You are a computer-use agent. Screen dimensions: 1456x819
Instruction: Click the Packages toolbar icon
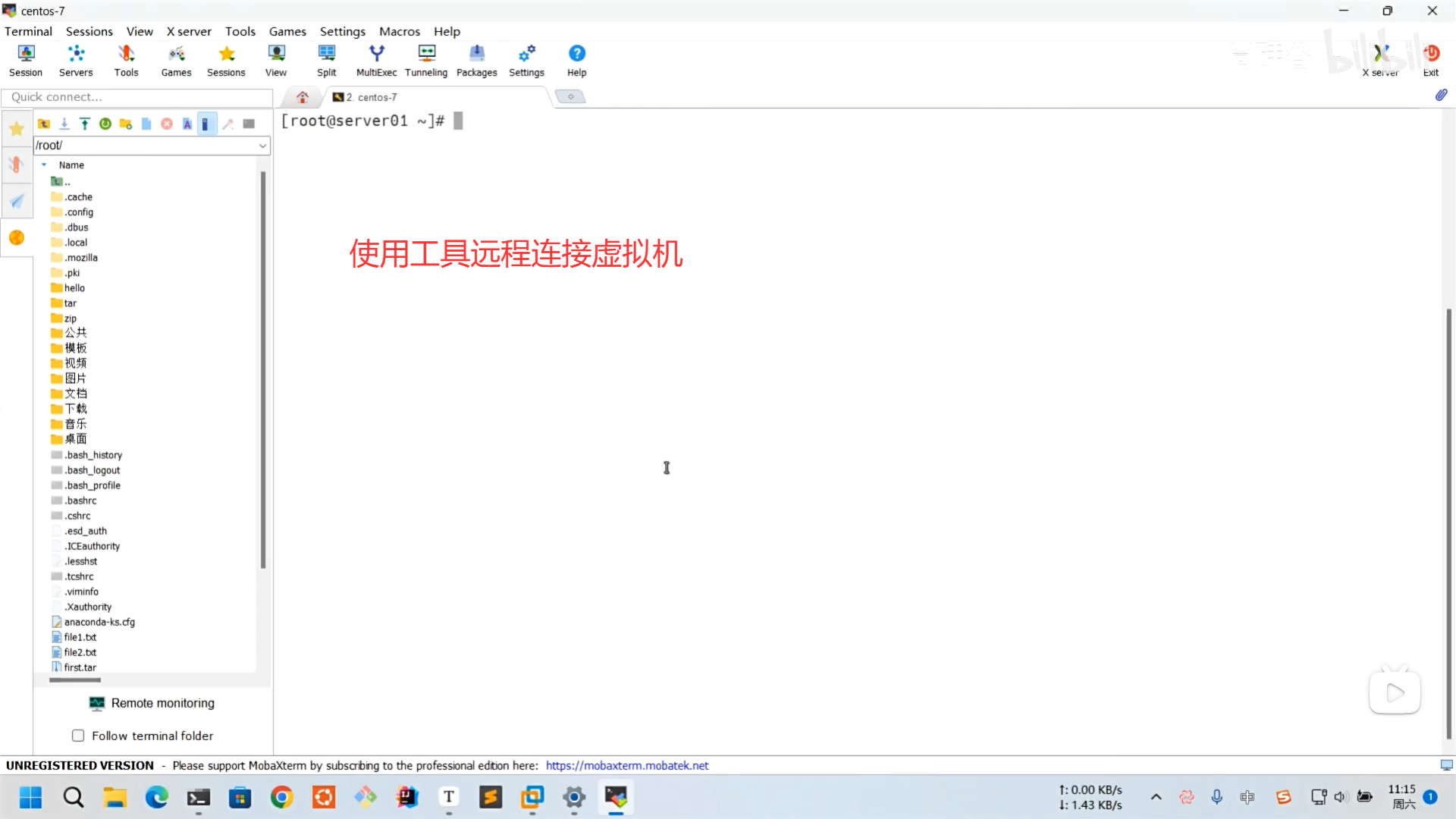[476, 60]
